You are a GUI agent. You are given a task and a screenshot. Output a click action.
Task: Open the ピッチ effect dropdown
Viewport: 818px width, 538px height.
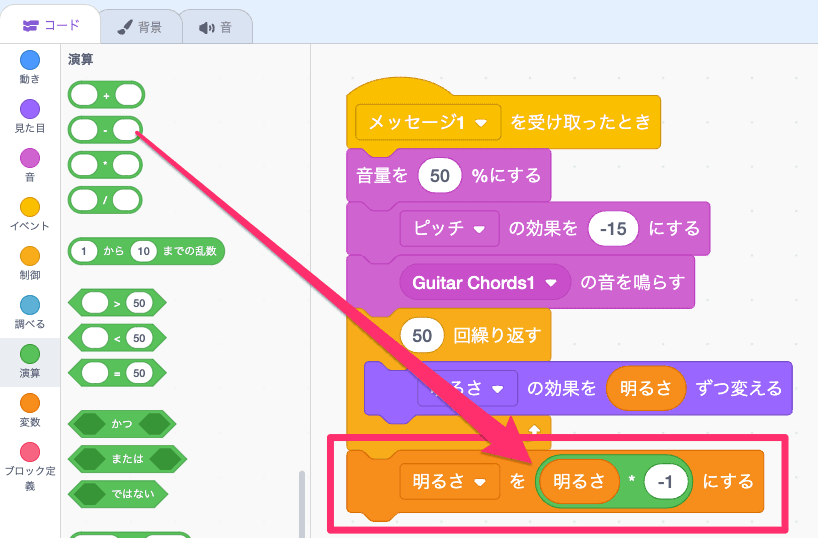(x=449, y=228)
